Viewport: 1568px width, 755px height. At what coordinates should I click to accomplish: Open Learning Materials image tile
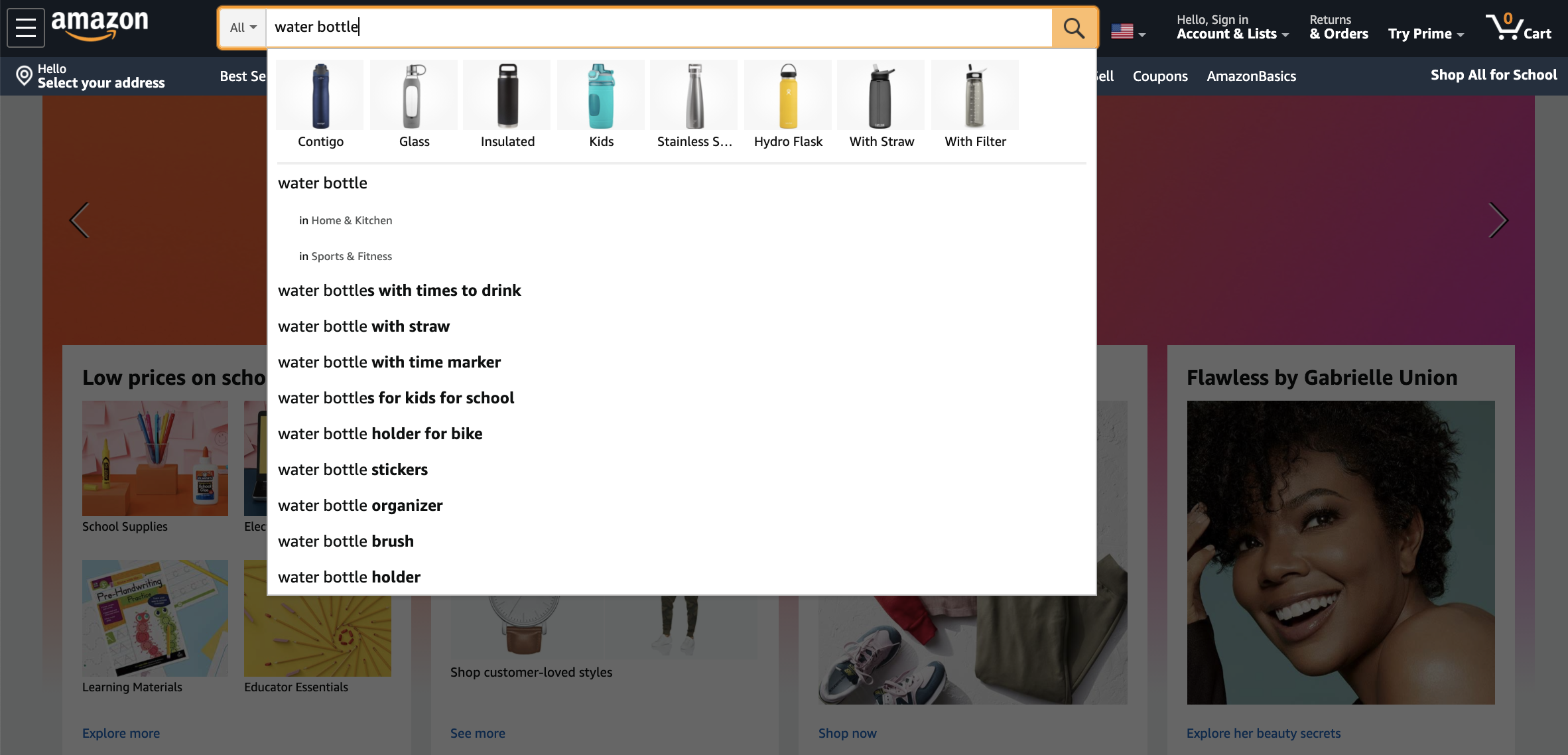(155, 618)
